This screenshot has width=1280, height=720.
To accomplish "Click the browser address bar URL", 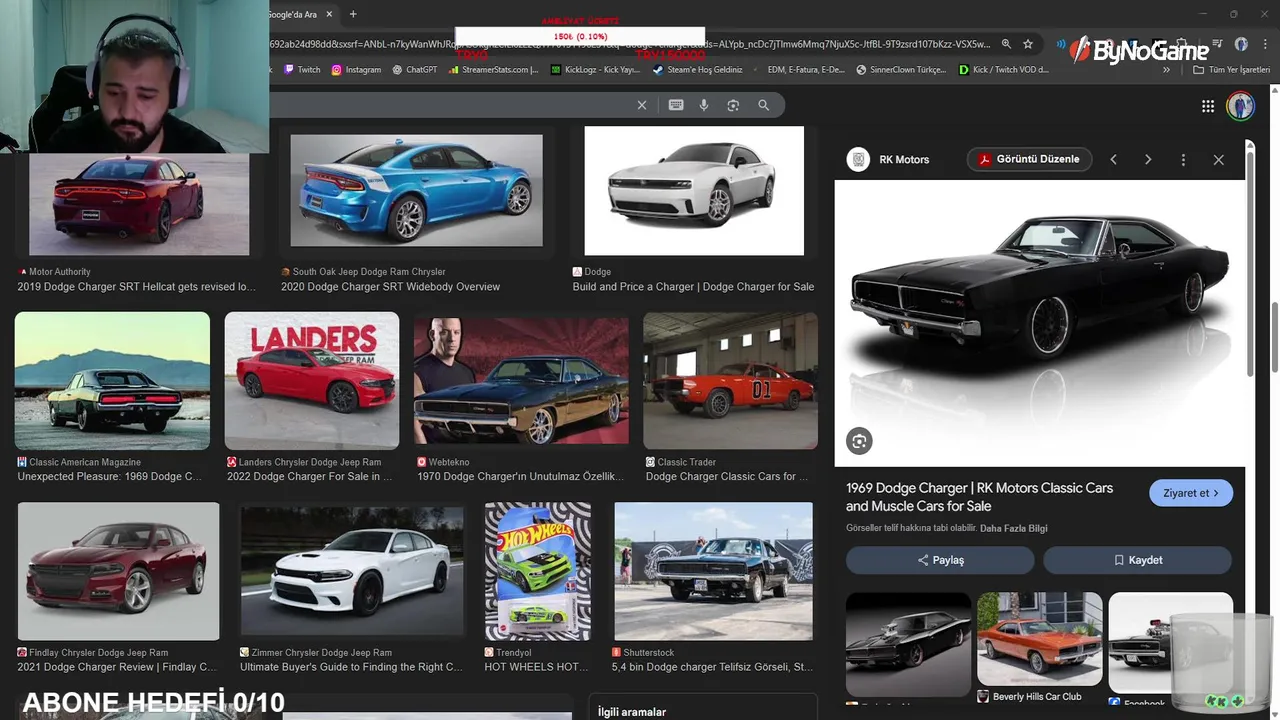I will click(630, 44).
